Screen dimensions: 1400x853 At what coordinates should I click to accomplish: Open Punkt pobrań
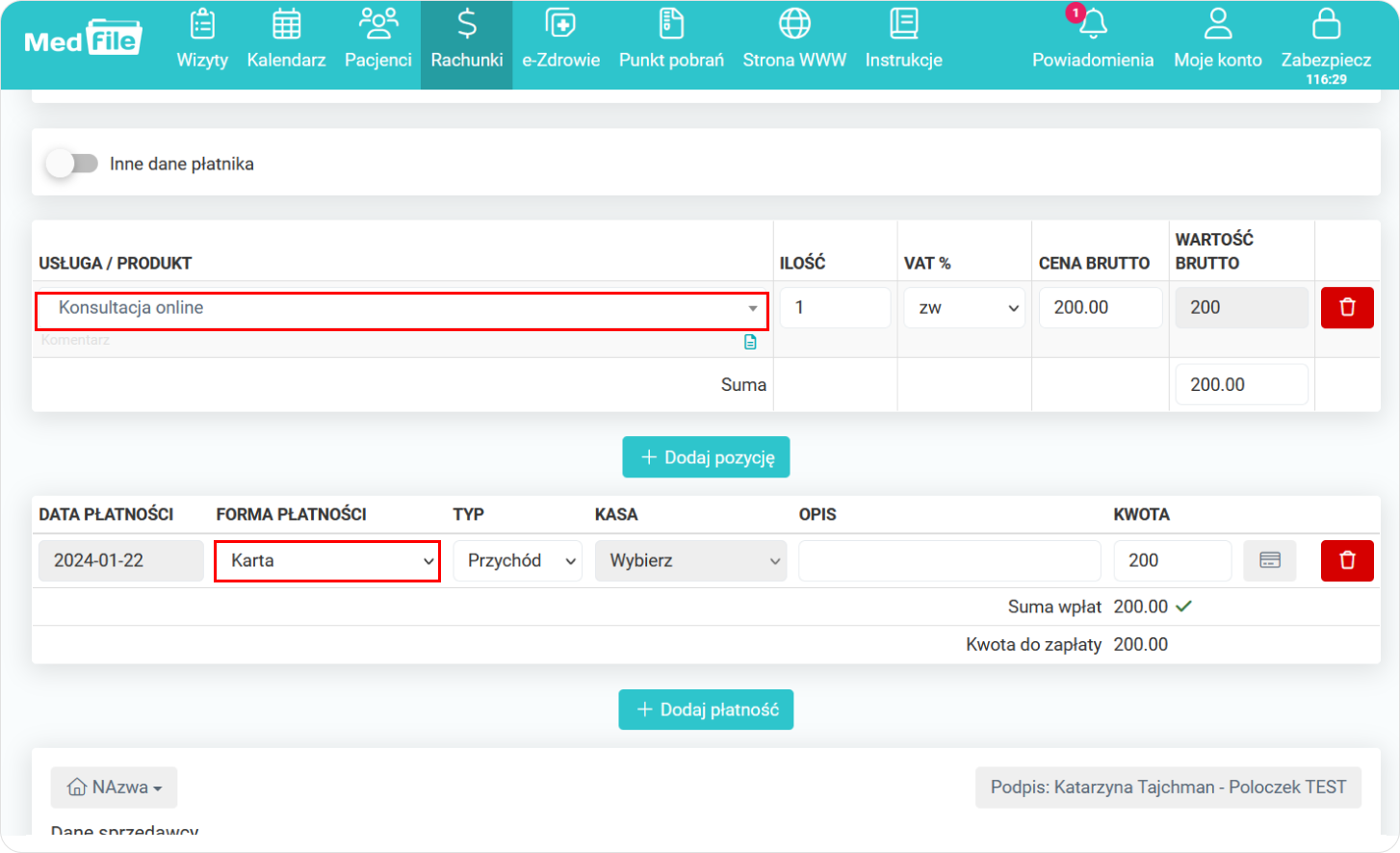pos(671,39)
